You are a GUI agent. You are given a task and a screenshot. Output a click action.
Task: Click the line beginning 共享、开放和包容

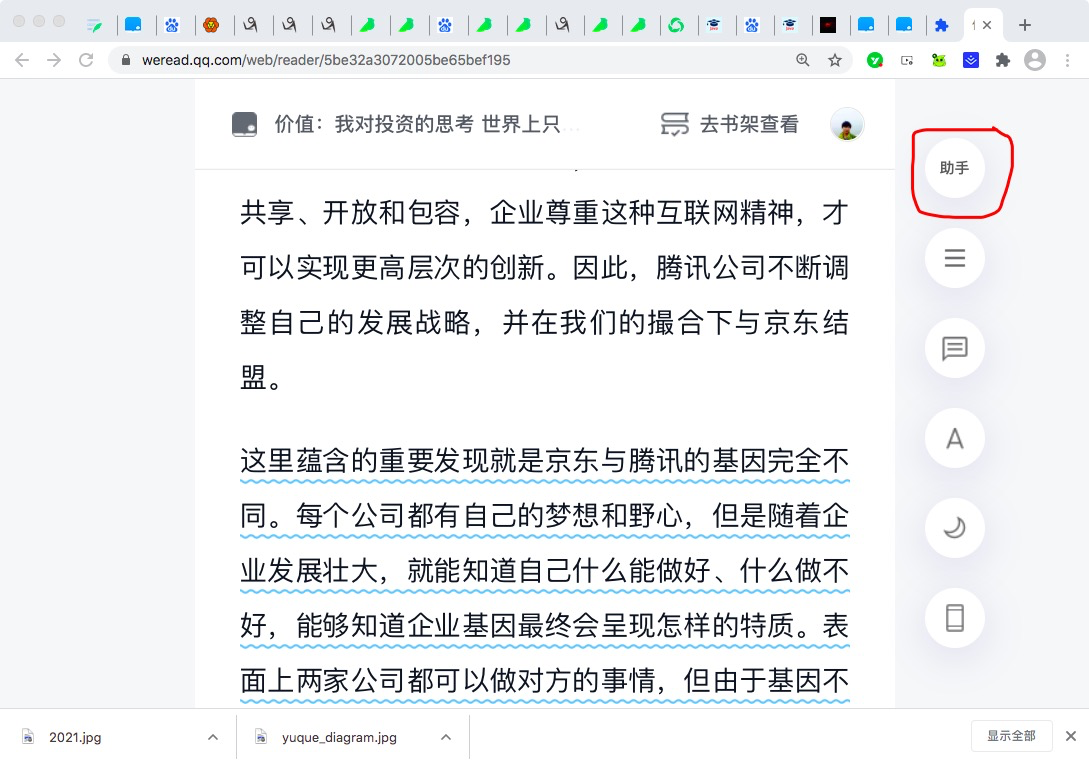pos(544,213)
